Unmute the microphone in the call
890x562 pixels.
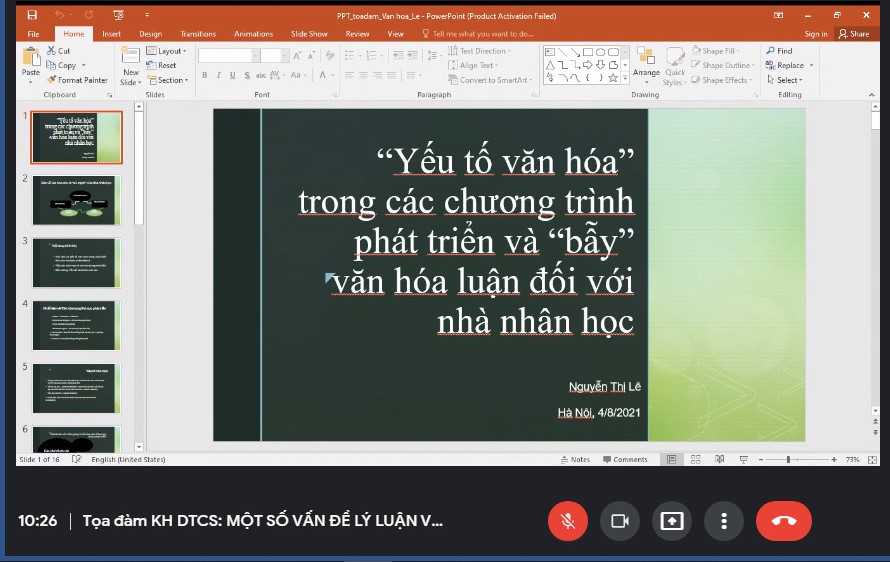coord(567,521)
